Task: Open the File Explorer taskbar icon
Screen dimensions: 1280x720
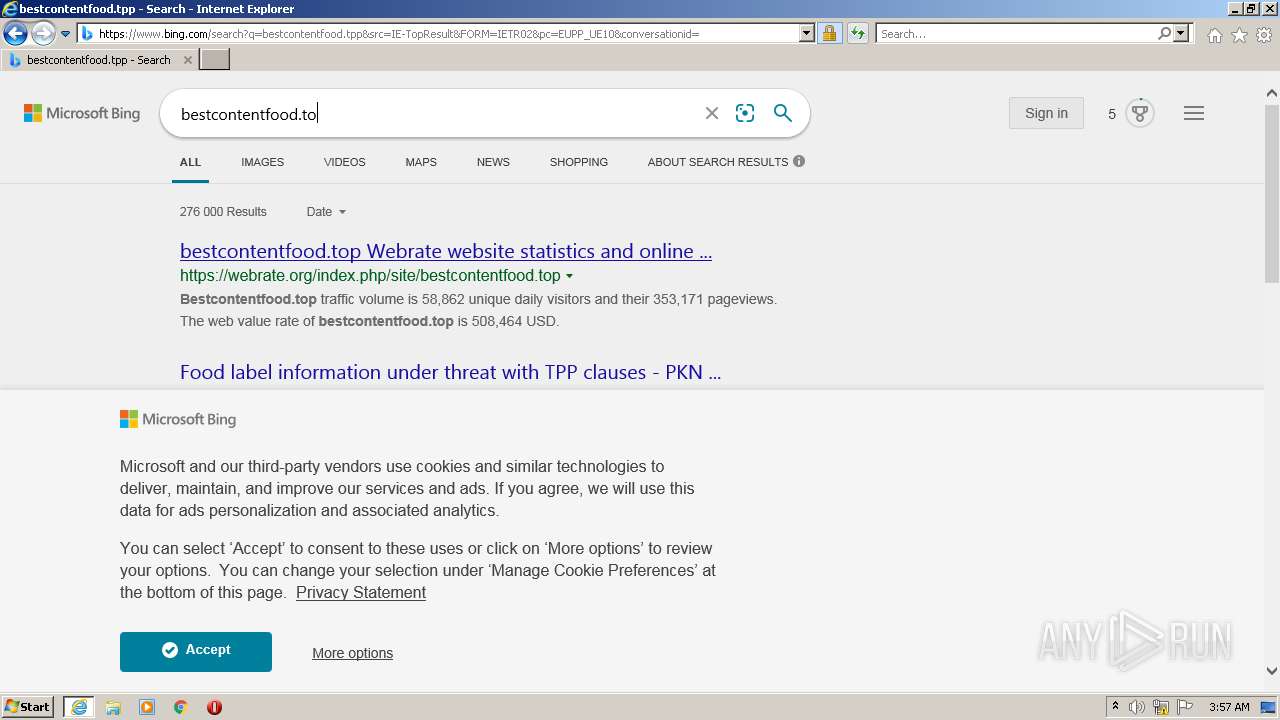Action: click(113, 707)
